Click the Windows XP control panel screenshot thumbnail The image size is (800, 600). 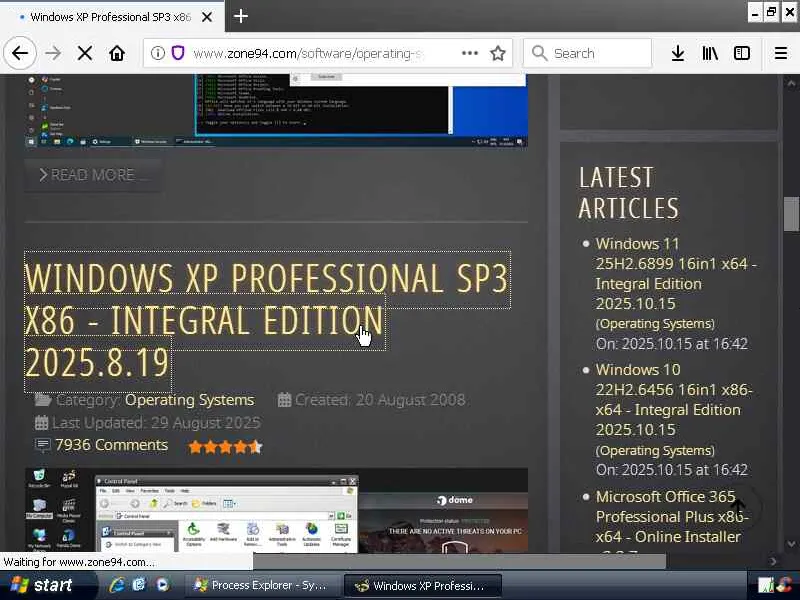(276, 510)
